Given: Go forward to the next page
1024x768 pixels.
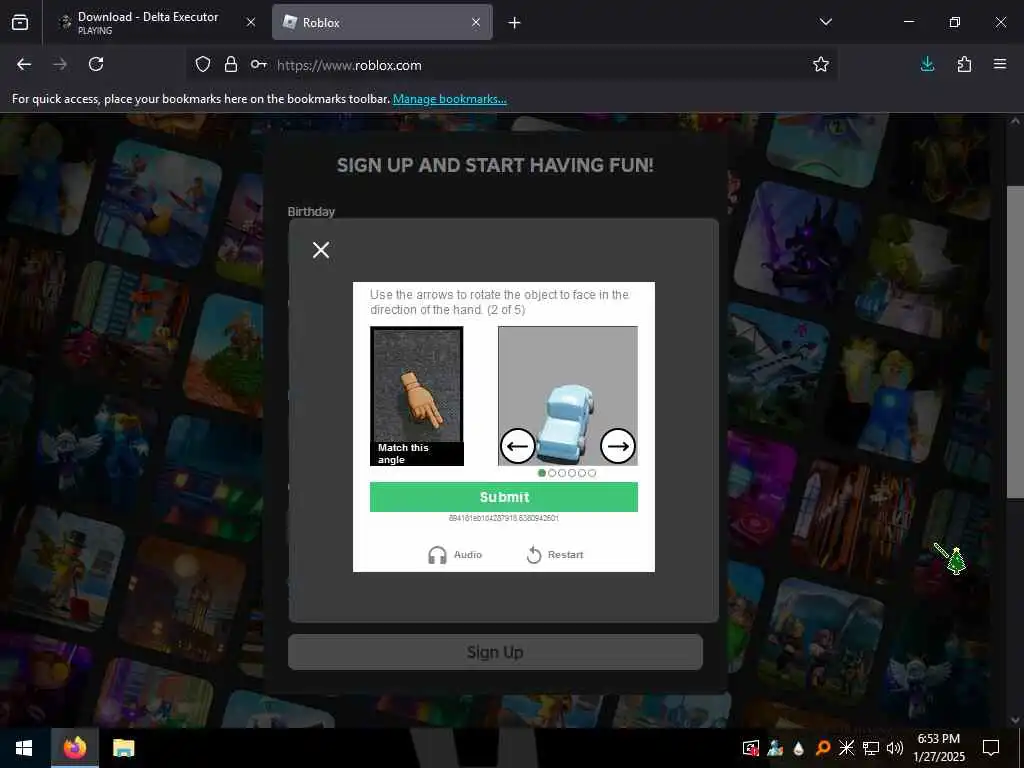Looking at the screenshot, I should pos(60,64).
